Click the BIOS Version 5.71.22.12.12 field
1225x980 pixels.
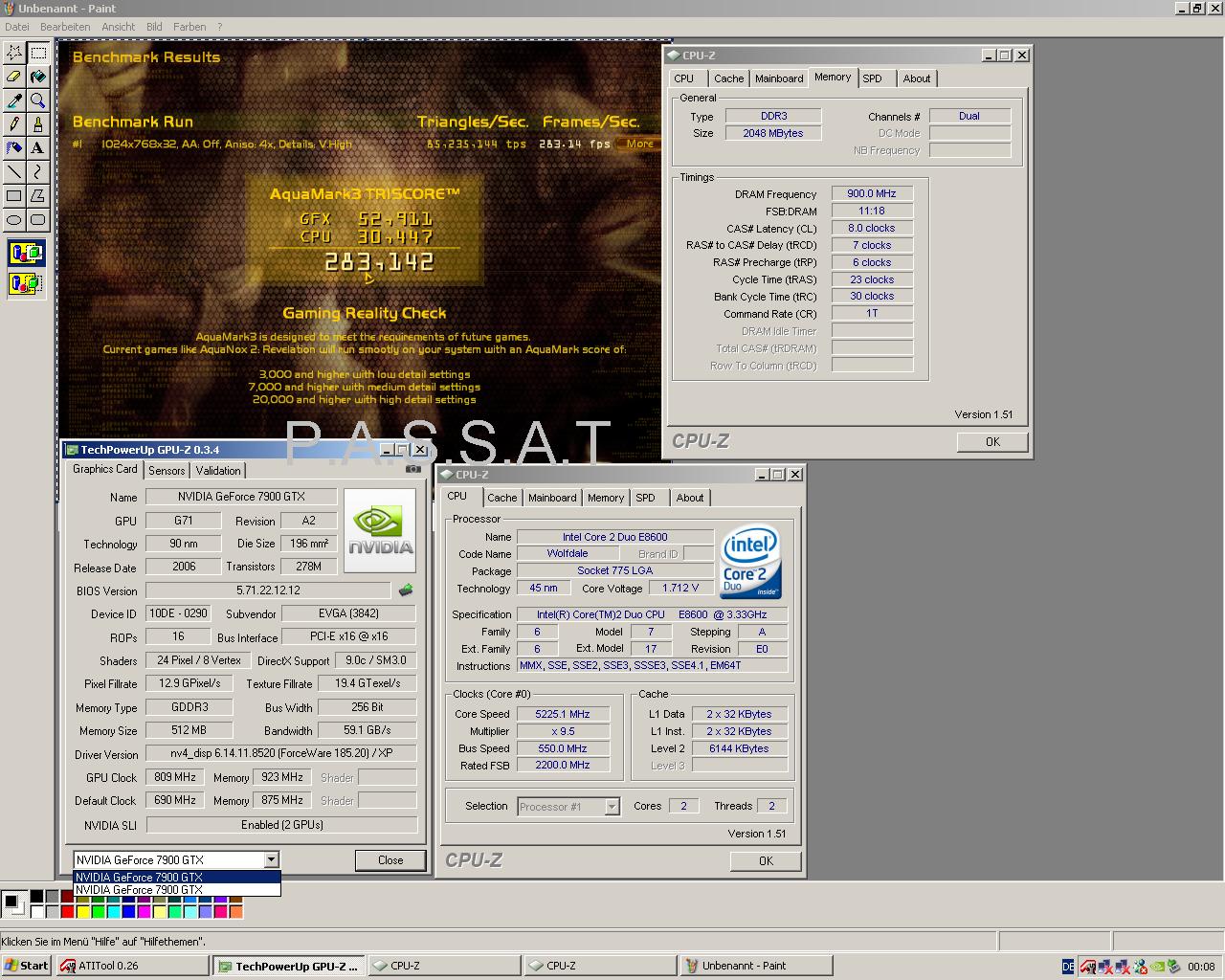(268, 590)
